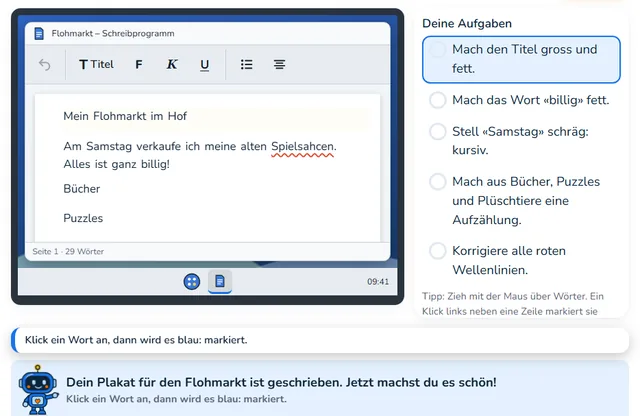
Task: Select the Schreibprogramm icon in the taskbar
Action: point(220,281)
